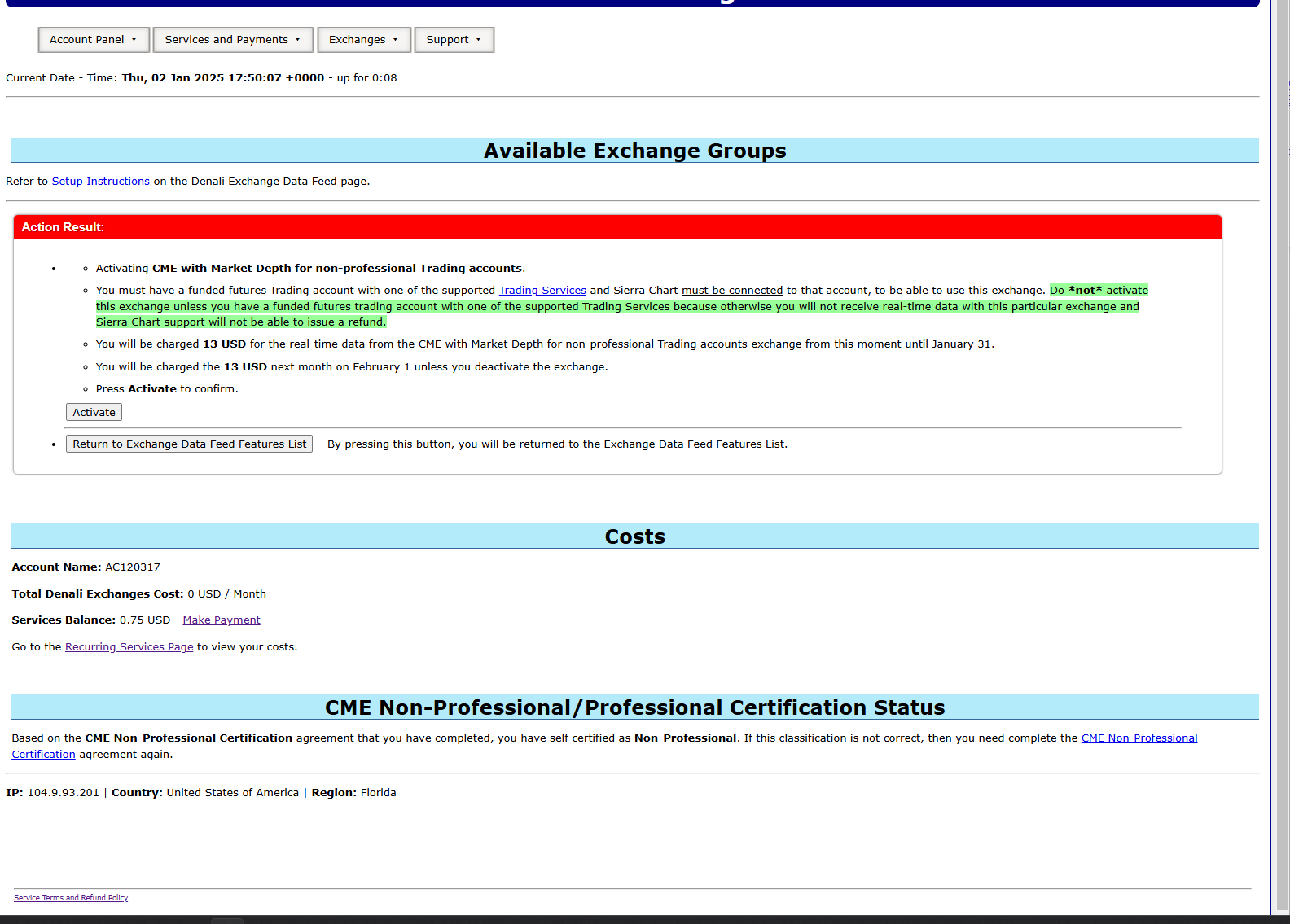Click the Available Exchange Groups heading
The image size is (1290, 924).
pos(634,151)
